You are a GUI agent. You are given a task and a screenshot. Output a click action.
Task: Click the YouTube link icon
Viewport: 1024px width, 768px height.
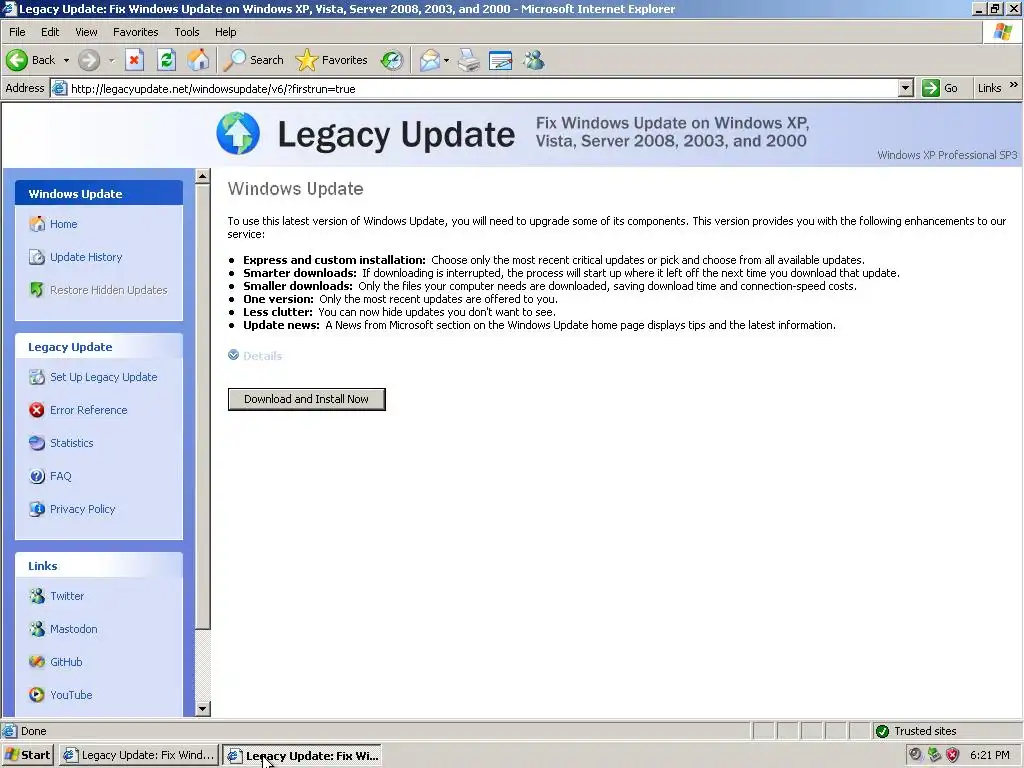coord(37,695)
